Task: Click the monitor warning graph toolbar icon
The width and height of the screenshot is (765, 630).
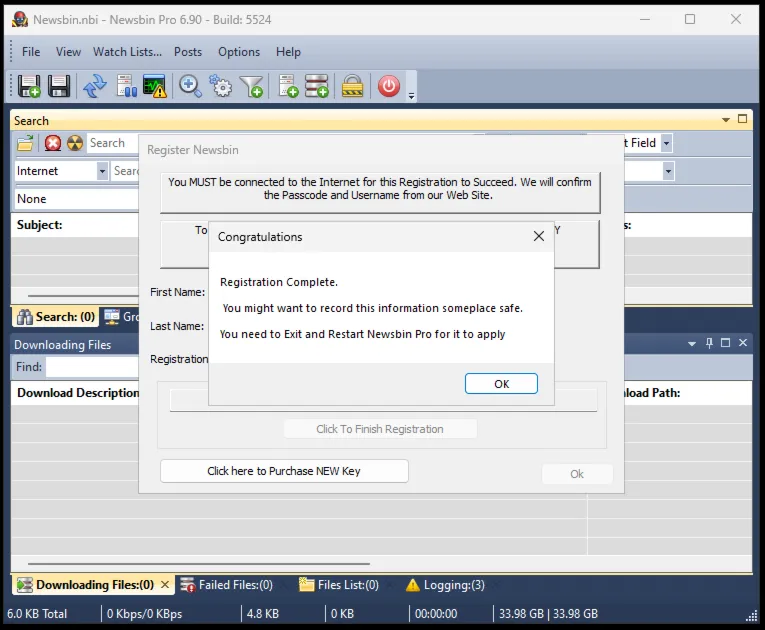Action: (155, 86)
